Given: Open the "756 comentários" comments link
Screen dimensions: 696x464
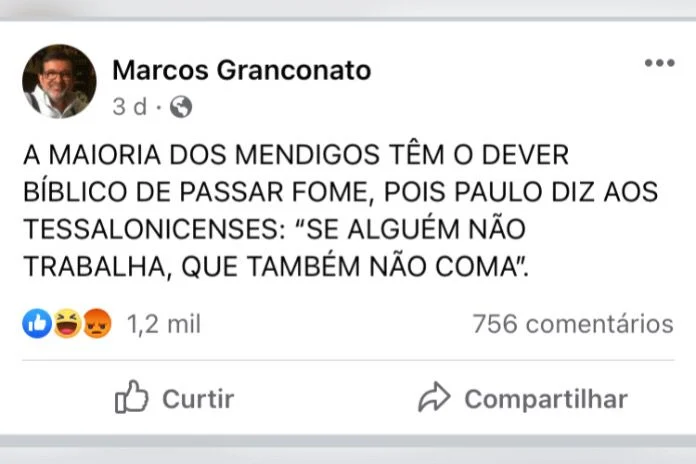Looking at the screenshot, I should [572, 324].
